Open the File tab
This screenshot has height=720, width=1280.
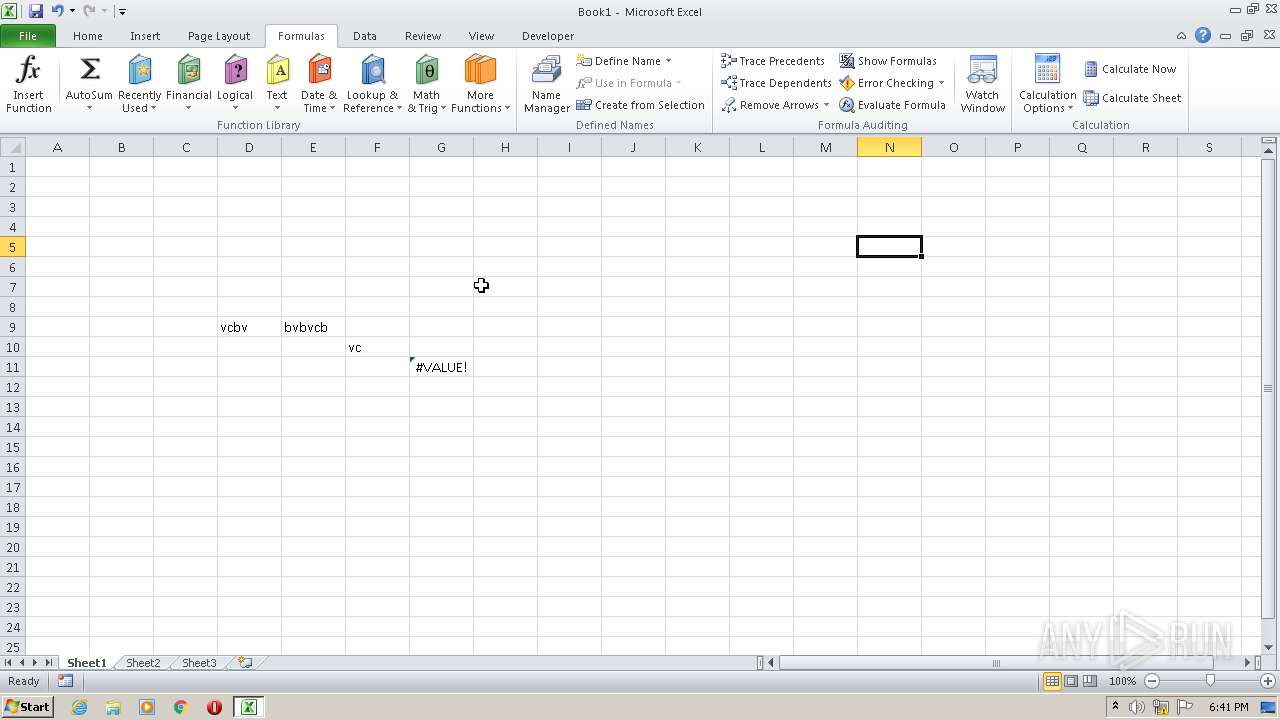28,36
